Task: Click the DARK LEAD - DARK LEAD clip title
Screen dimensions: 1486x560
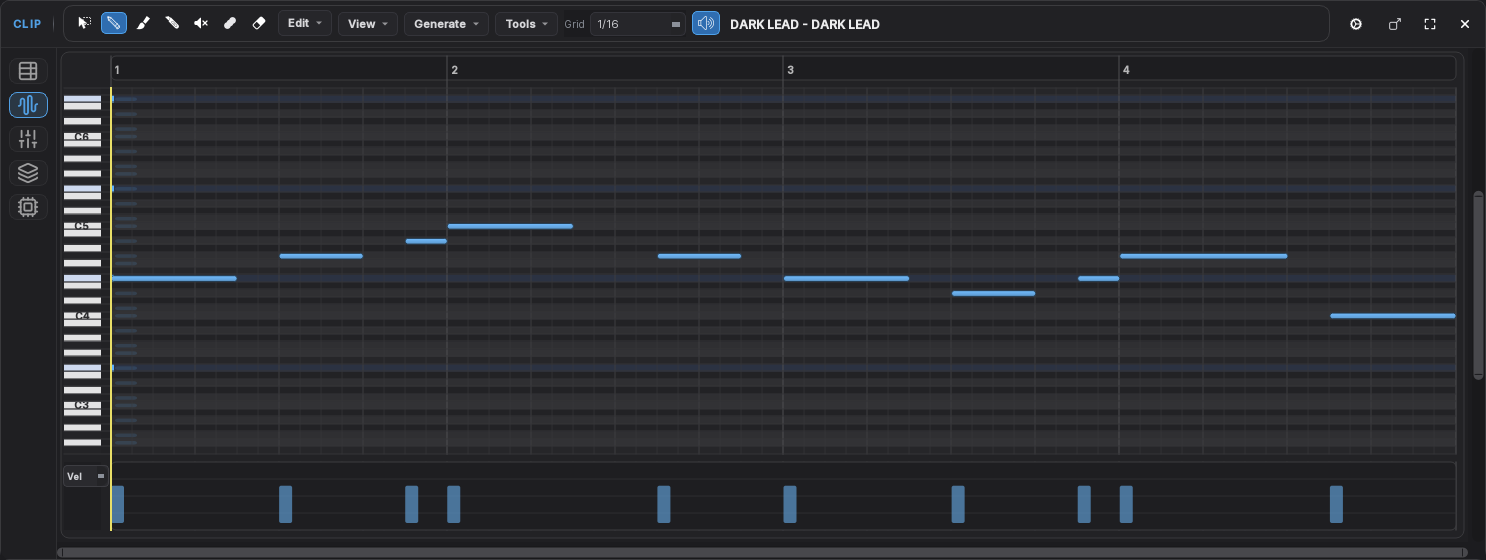Action: click(x=805, y=24)
